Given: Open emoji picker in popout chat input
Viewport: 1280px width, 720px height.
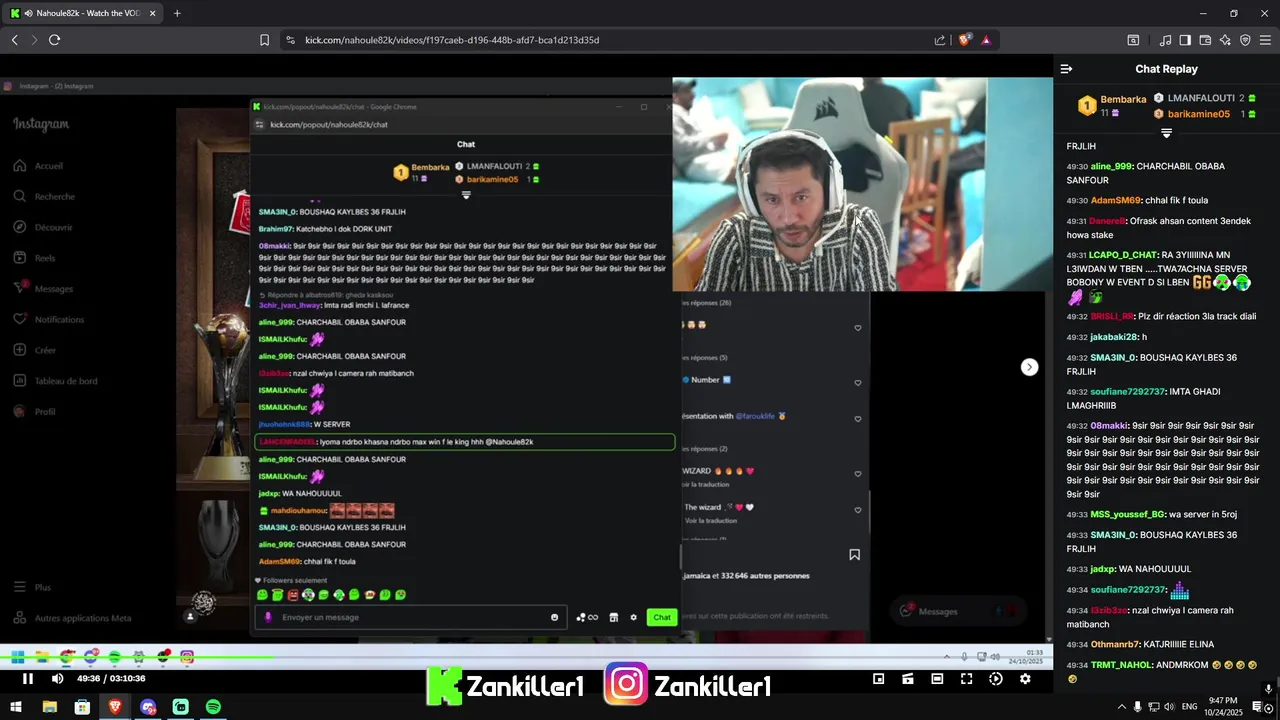Looking at the screenshot, I should [x=555, y=617].
